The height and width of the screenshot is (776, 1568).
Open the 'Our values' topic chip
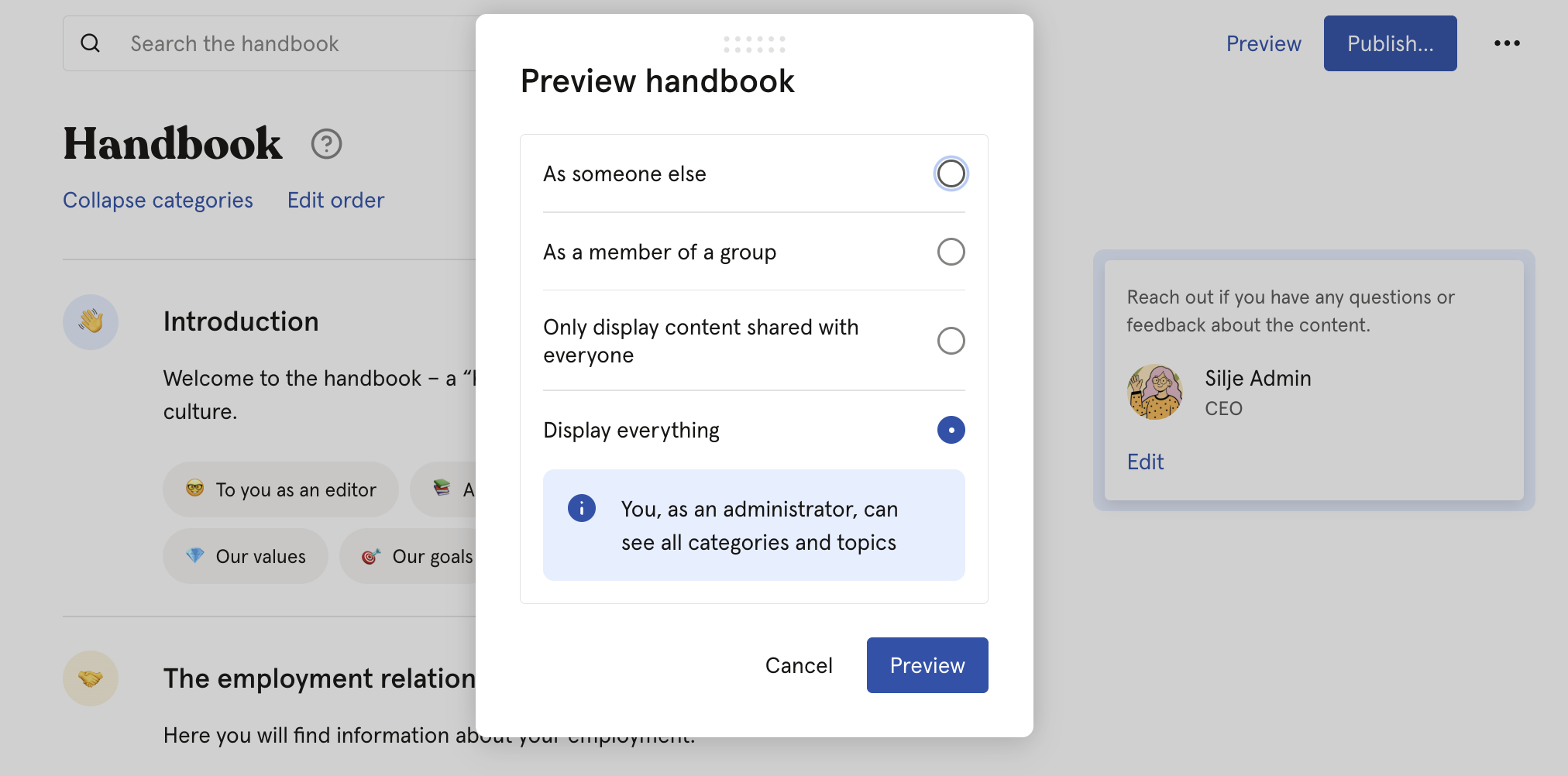[245, 556]
